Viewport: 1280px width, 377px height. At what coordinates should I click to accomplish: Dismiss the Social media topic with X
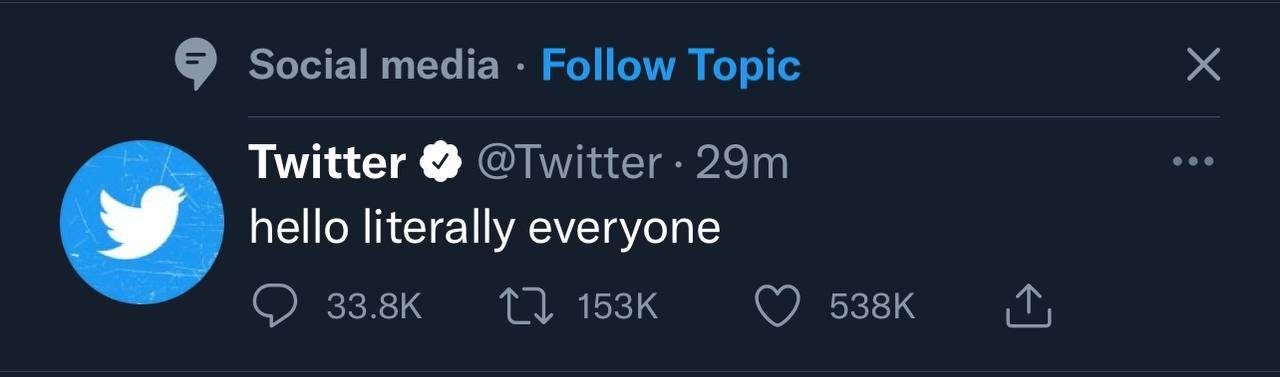click(x=1203, y=66)
